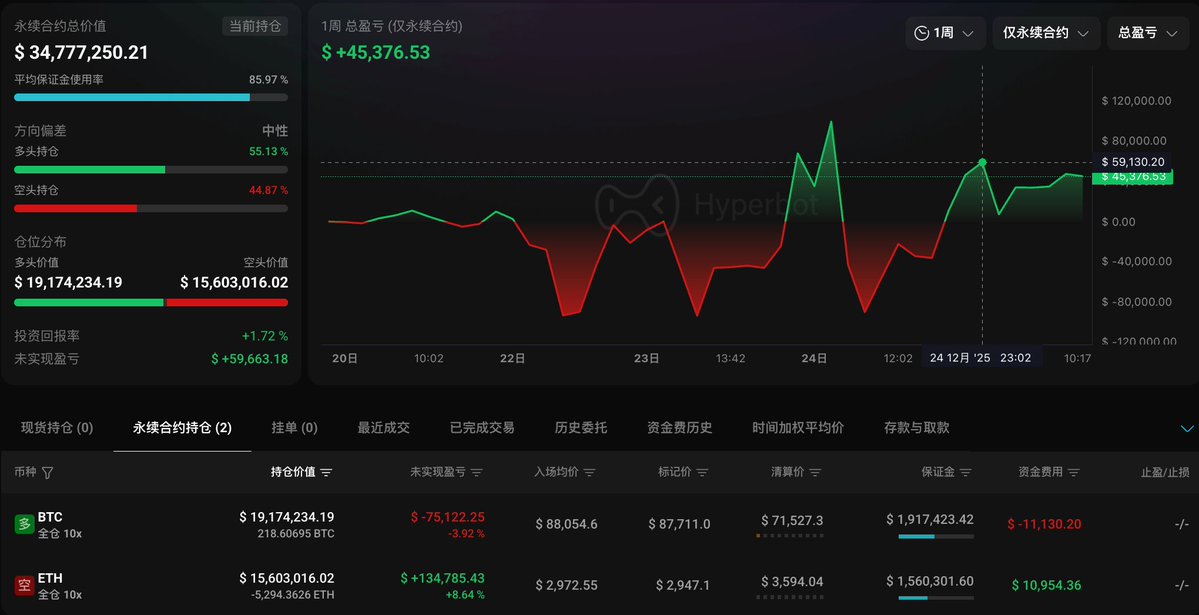Click the ETH mark price $ 2,947.1
The height and width of the screenshot is (615, 1199).
point(683,586)
